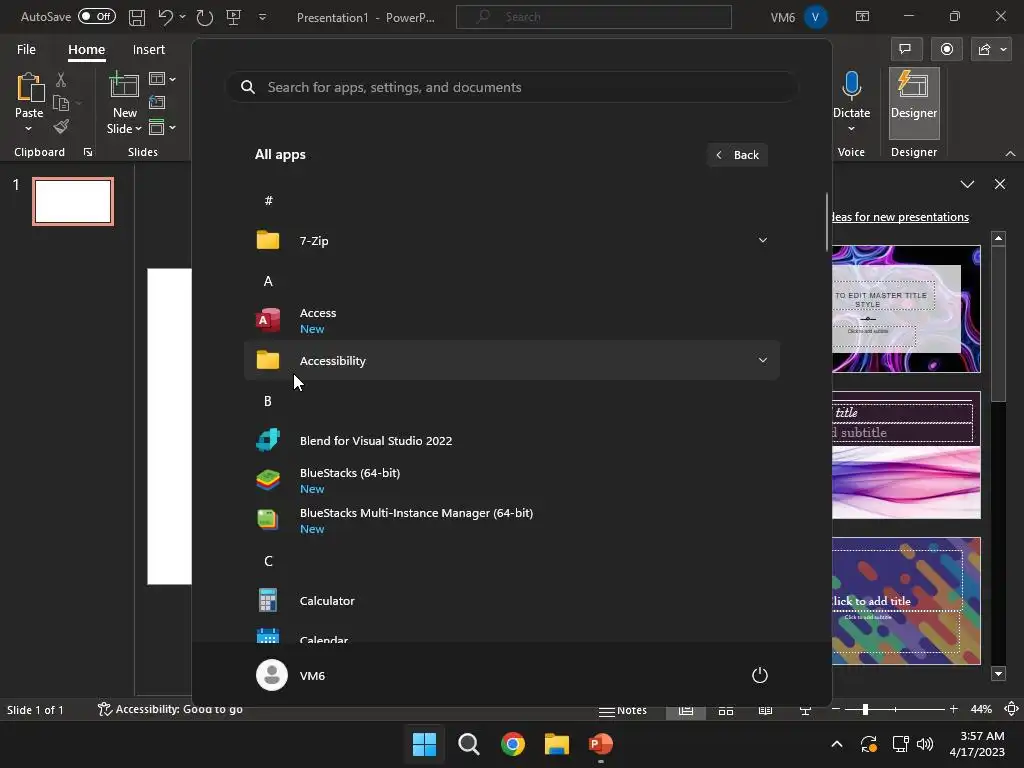Click the letter B header
Viewport: 1024px width, 768px height.
(x=268, y=401)
